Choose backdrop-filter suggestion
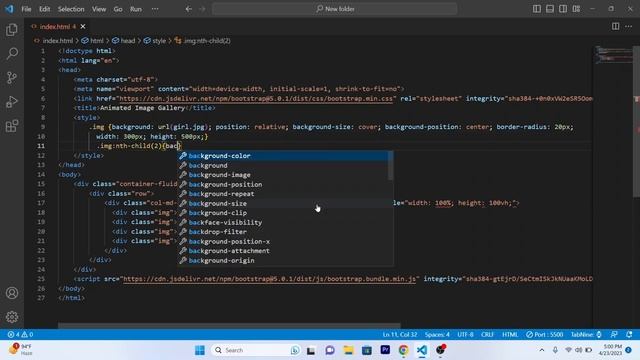640x360 pixels. click(x=283, y=232)
